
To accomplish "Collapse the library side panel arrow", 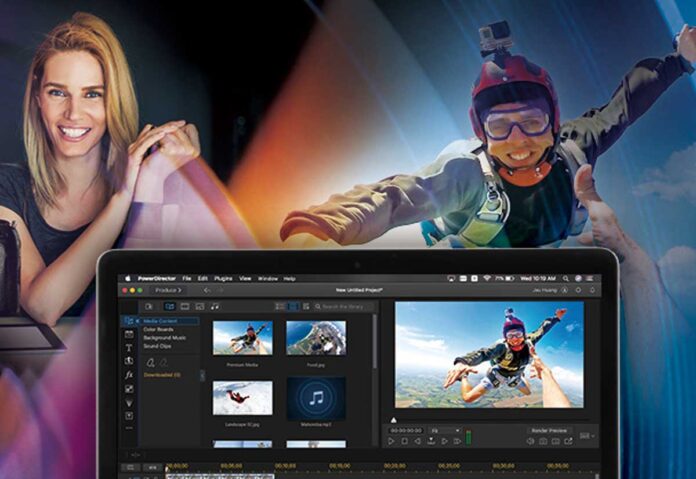I will point(202,376).
